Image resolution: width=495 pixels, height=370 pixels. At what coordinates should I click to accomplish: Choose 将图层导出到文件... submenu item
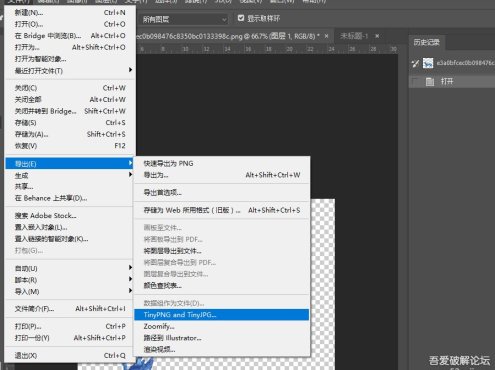click(222, 251)
